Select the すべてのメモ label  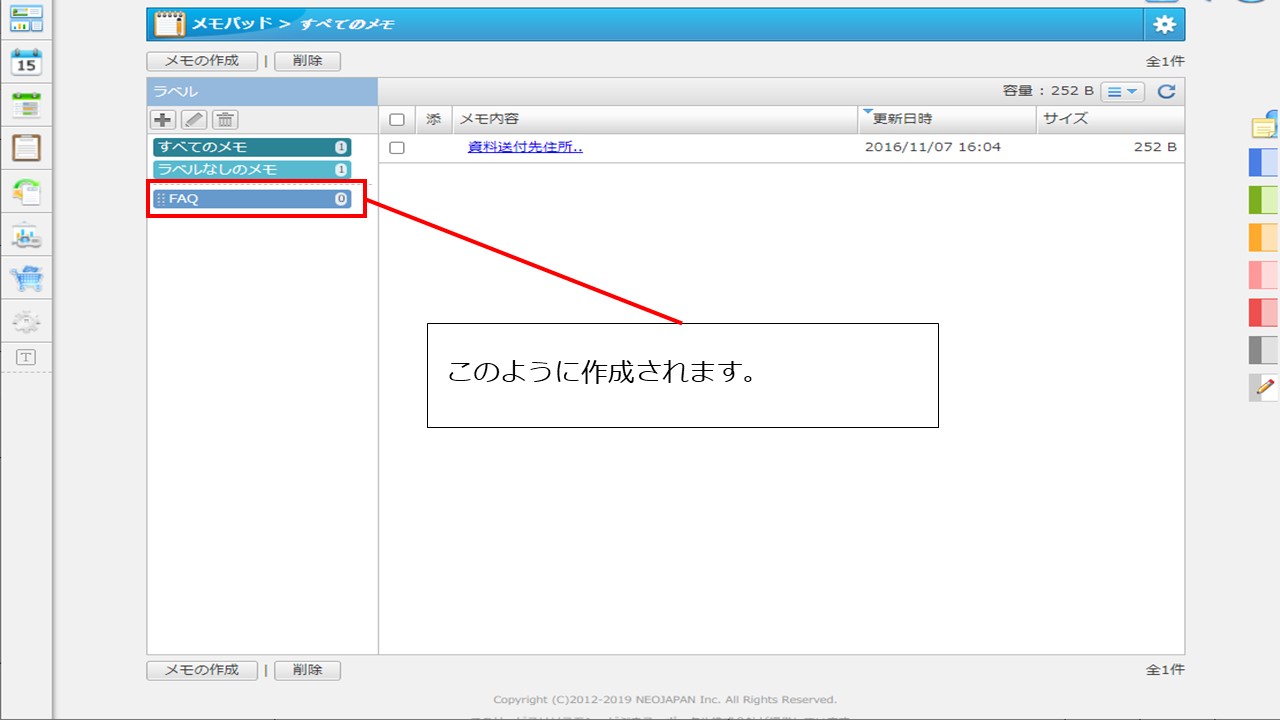point(252,147)
